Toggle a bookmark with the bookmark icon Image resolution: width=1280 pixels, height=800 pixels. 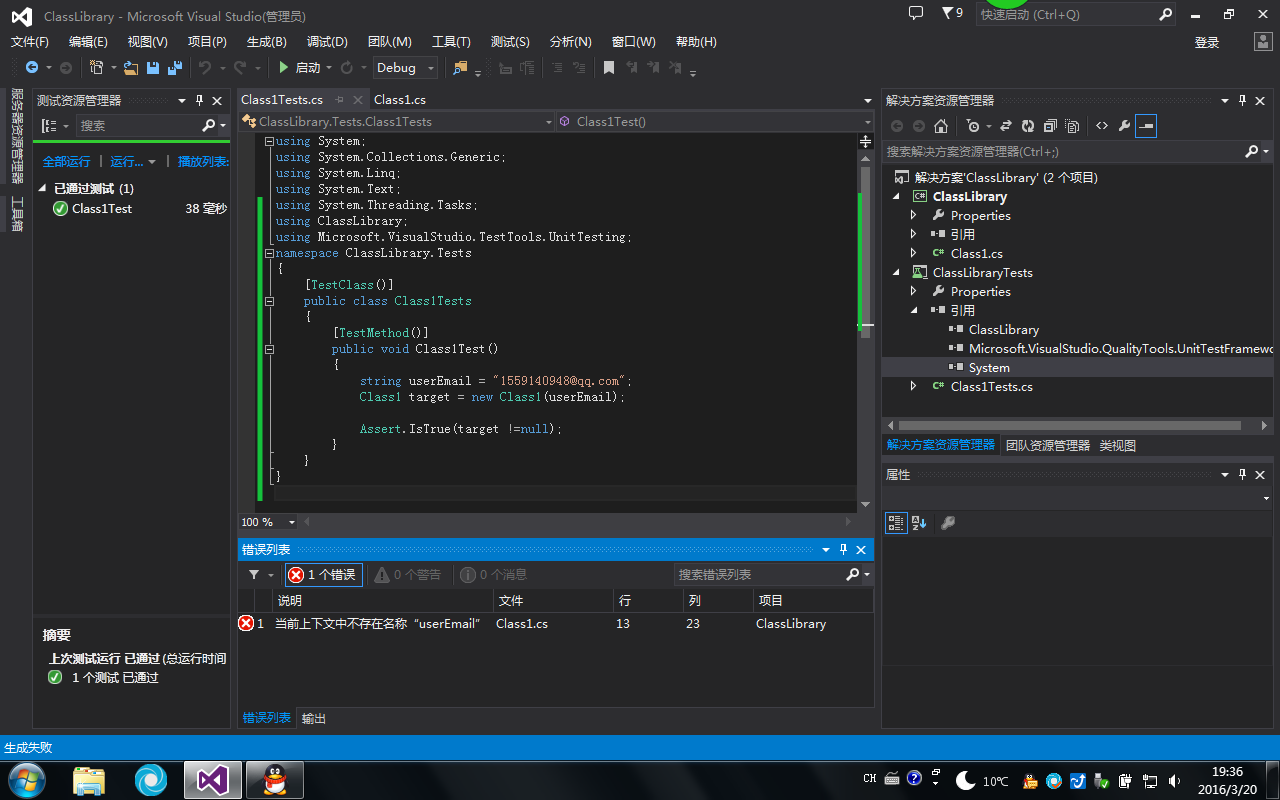pyautogui.click(x=608, y=68)
